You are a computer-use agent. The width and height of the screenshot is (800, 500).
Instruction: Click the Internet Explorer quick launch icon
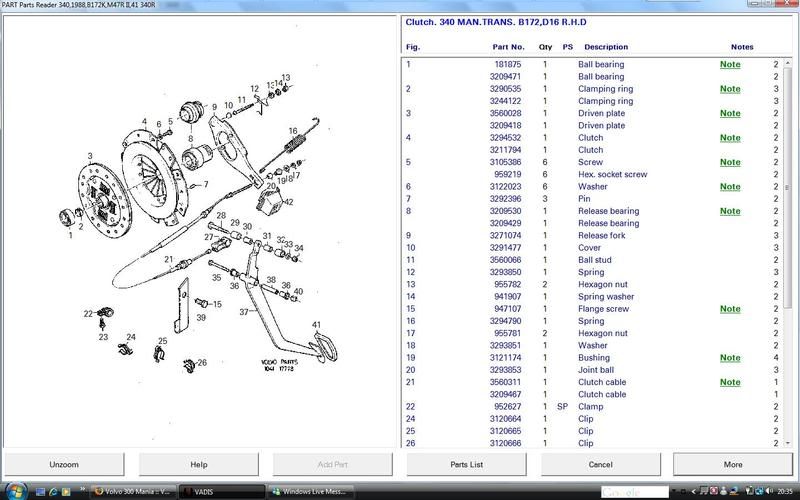pyautogui.click(x=53, y=492)
